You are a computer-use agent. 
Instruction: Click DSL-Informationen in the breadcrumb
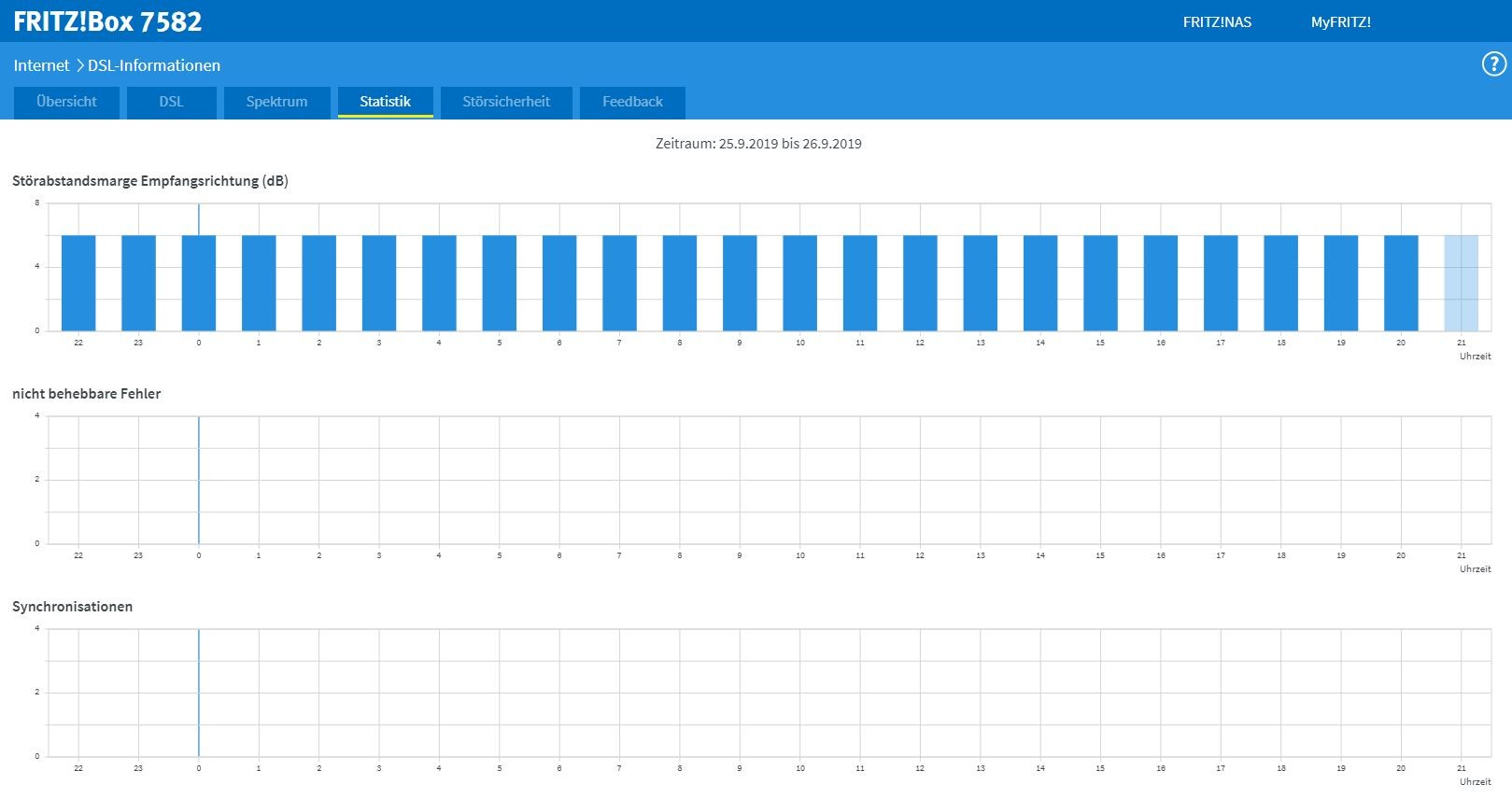(154, 65)
